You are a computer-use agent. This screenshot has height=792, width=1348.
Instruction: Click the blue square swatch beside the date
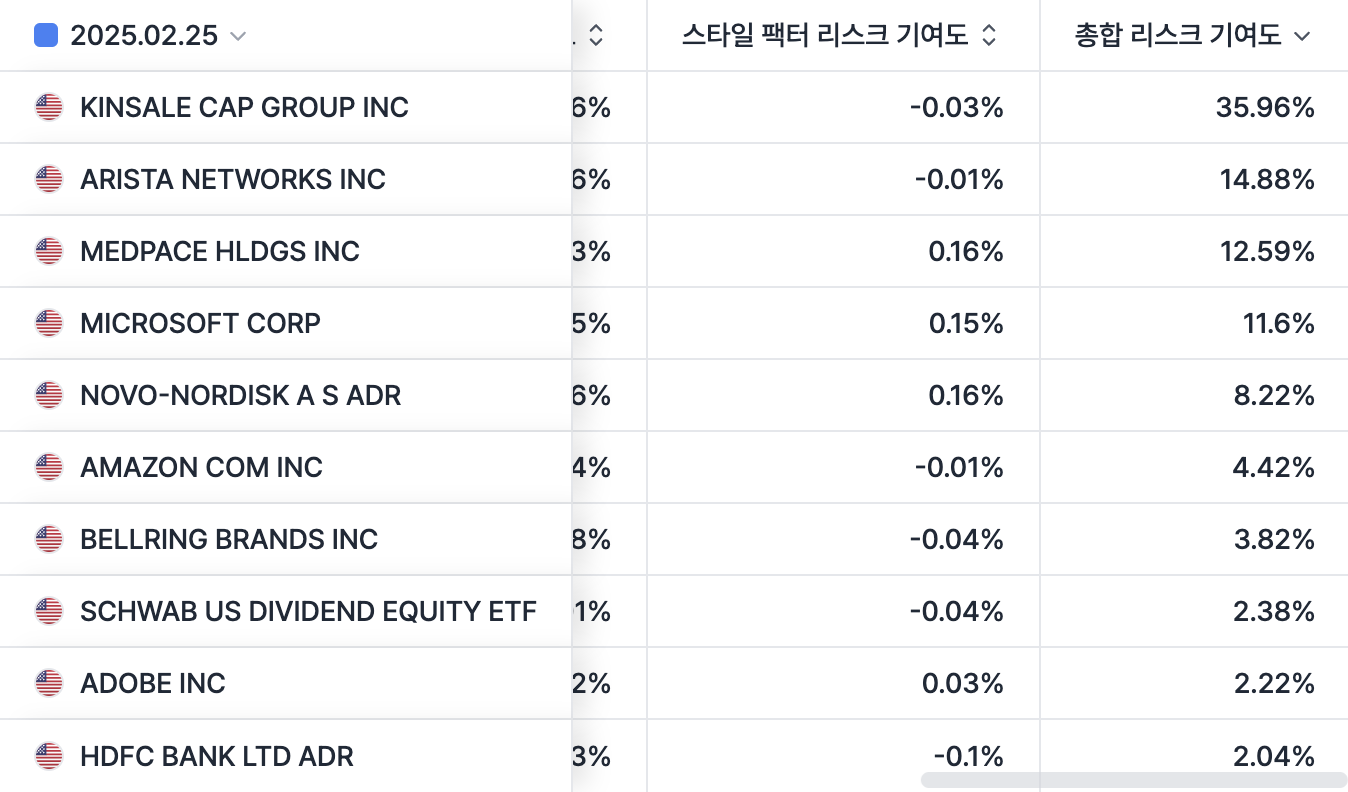pyautogui.click(x=45, y=36)
